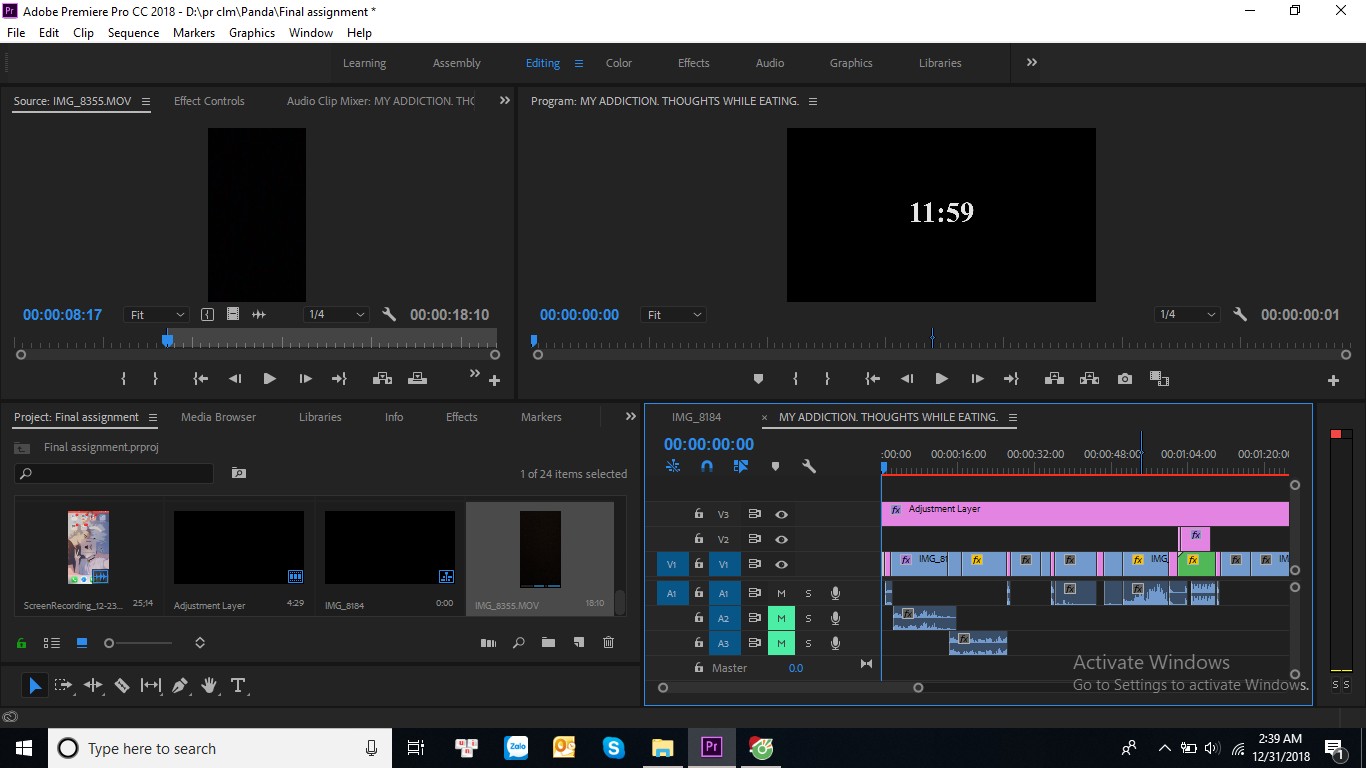The height and width of the screenshot is (768, 1366).
Task: Toggle timeline Snap magnet icon
Action: [707, 466]
